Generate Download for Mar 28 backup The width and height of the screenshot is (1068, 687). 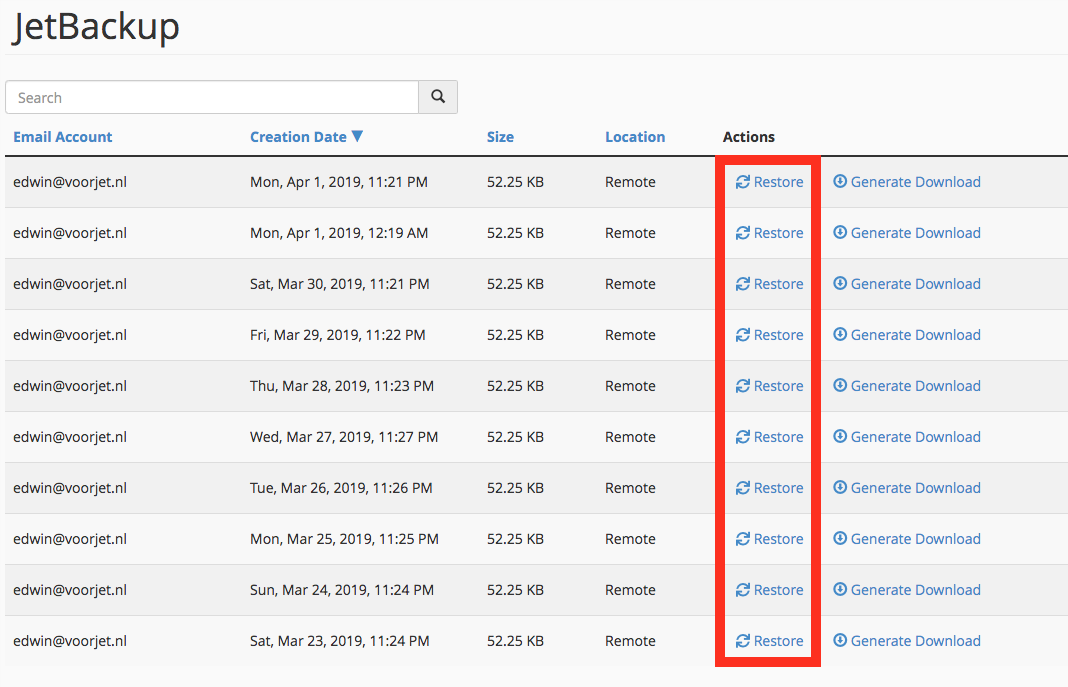coord(907,386)
